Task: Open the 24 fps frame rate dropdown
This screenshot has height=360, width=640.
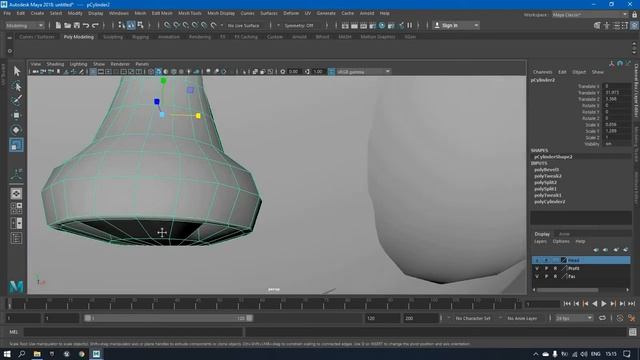Action: pyautogui.click(x=574, y=318)
